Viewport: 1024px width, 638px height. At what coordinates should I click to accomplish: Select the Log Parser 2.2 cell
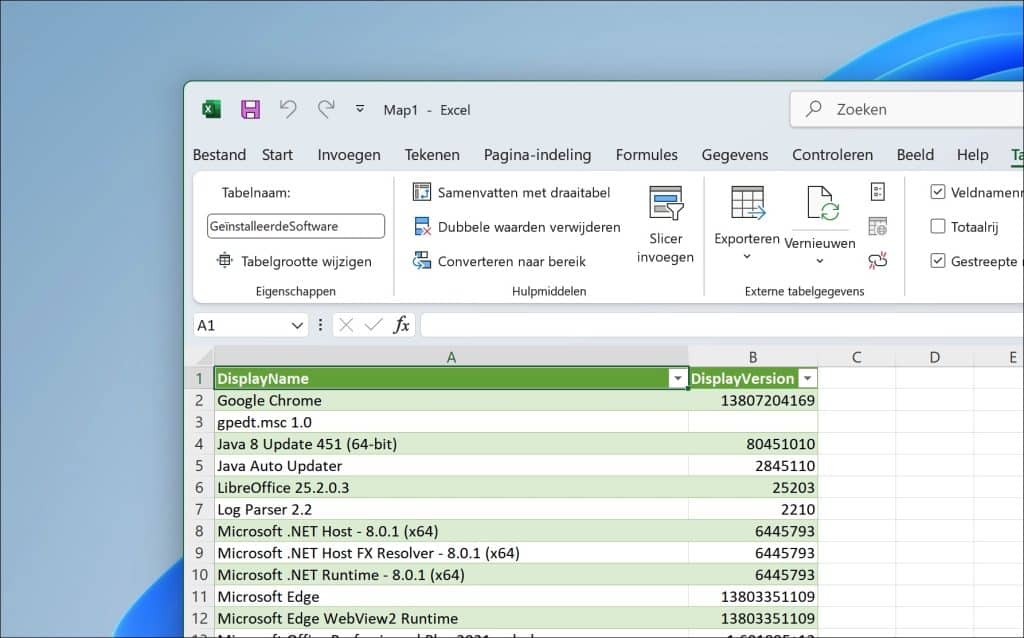(x=451, y=509)
